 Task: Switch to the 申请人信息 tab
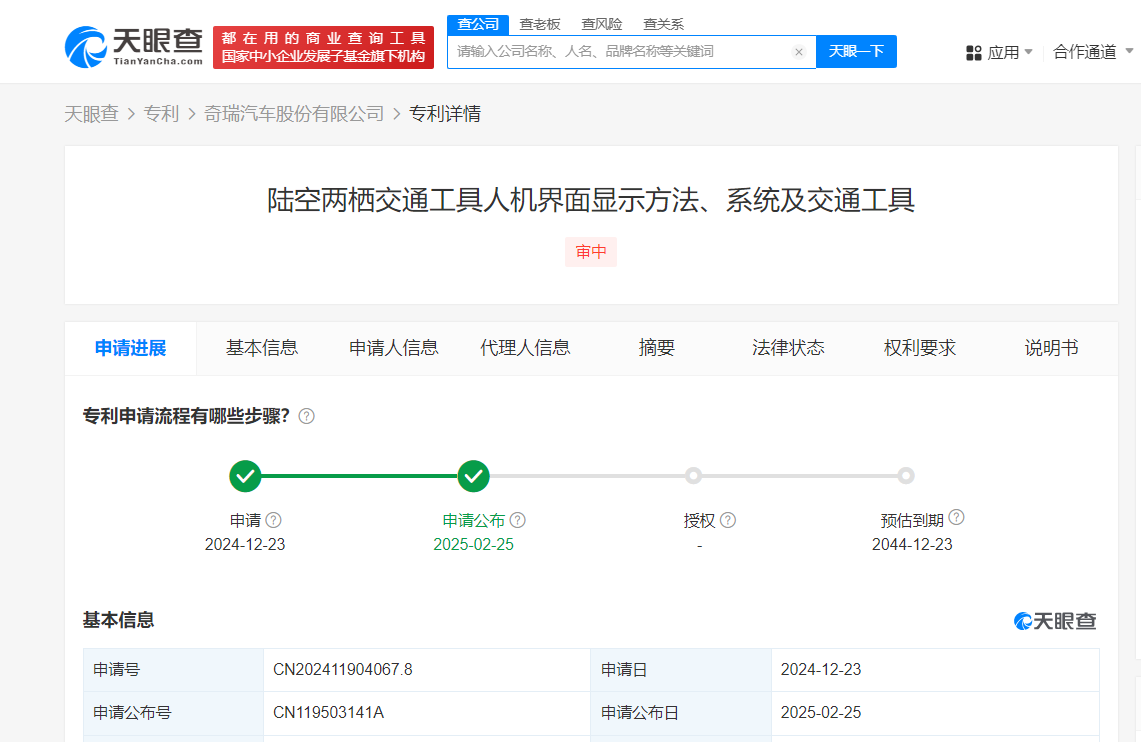pos(394,348)
